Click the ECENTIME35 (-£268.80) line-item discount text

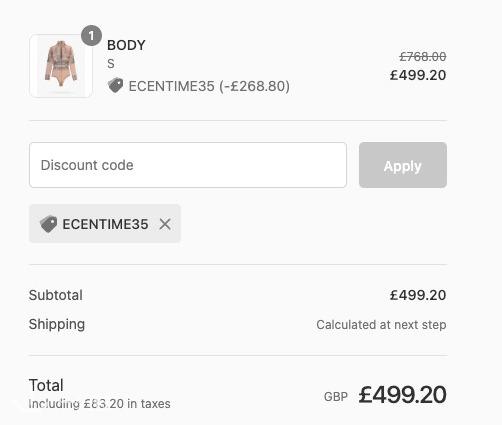coord(209,86)
